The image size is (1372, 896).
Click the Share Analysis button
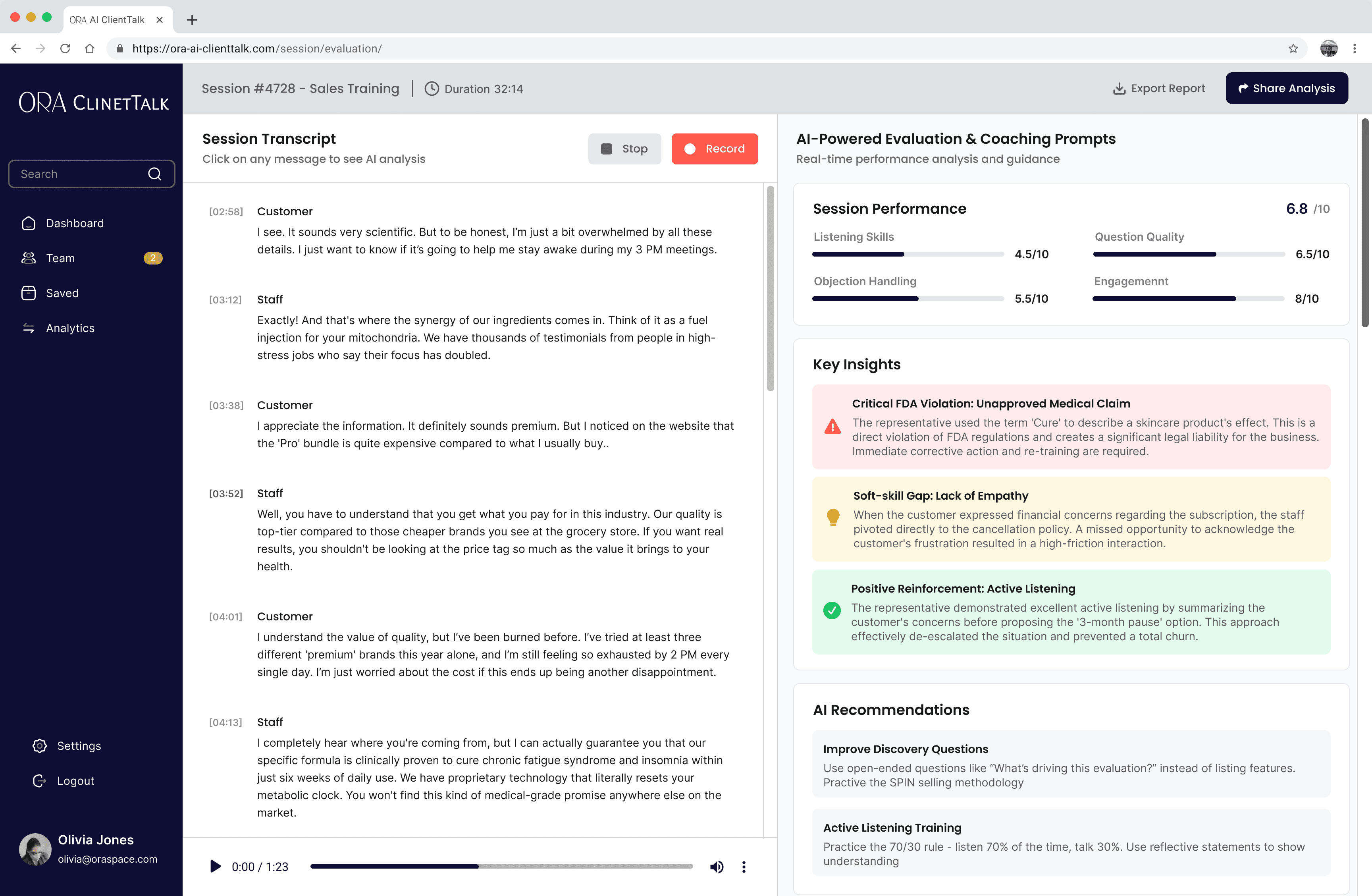click(1286, 88)
